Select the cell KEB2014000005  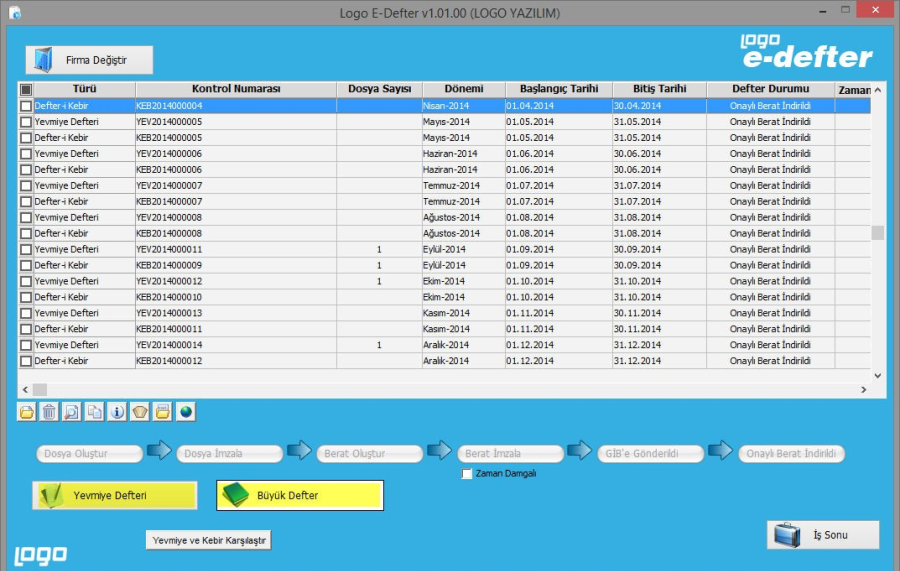pos(236,138)
